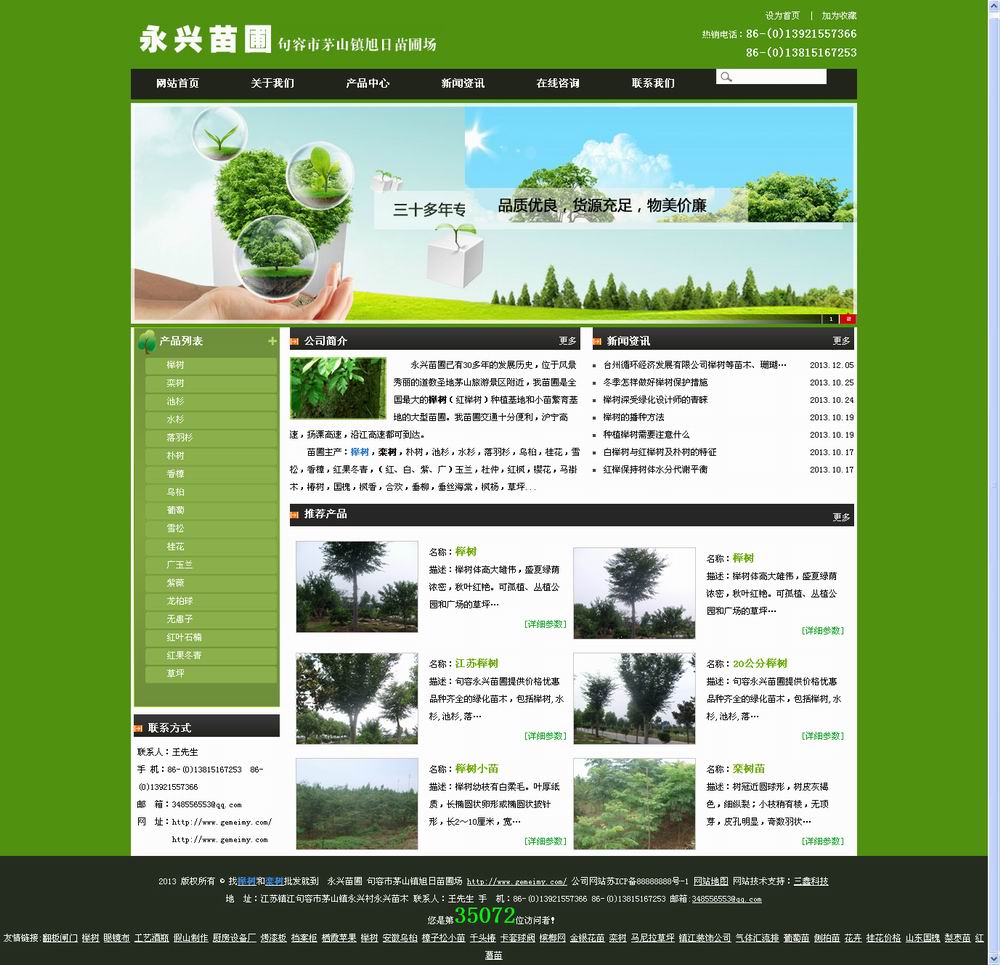Expand 更多 in the 新闻资讯 panel
The width and height of the screenshot is (1000, 965).
(x=841, y=341)
